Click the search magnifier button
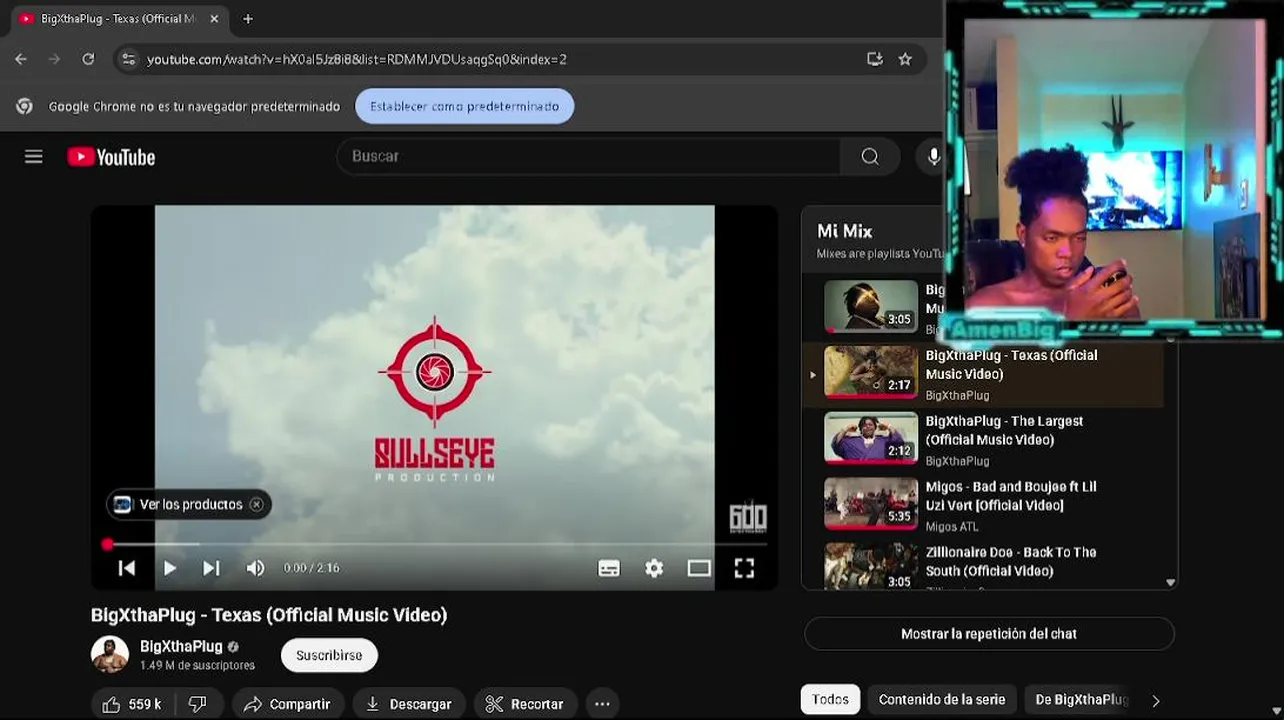Screen dimensions: 1284x720 click(870, 156)
